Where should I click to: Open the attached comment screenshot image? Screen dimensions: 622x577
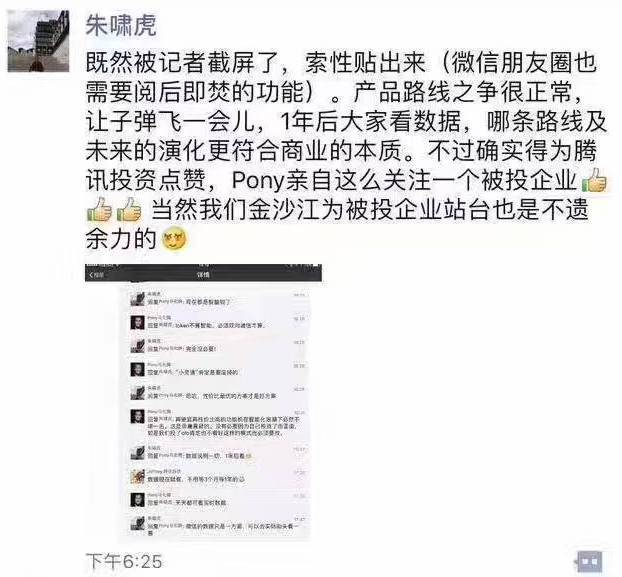click(203, 402)
